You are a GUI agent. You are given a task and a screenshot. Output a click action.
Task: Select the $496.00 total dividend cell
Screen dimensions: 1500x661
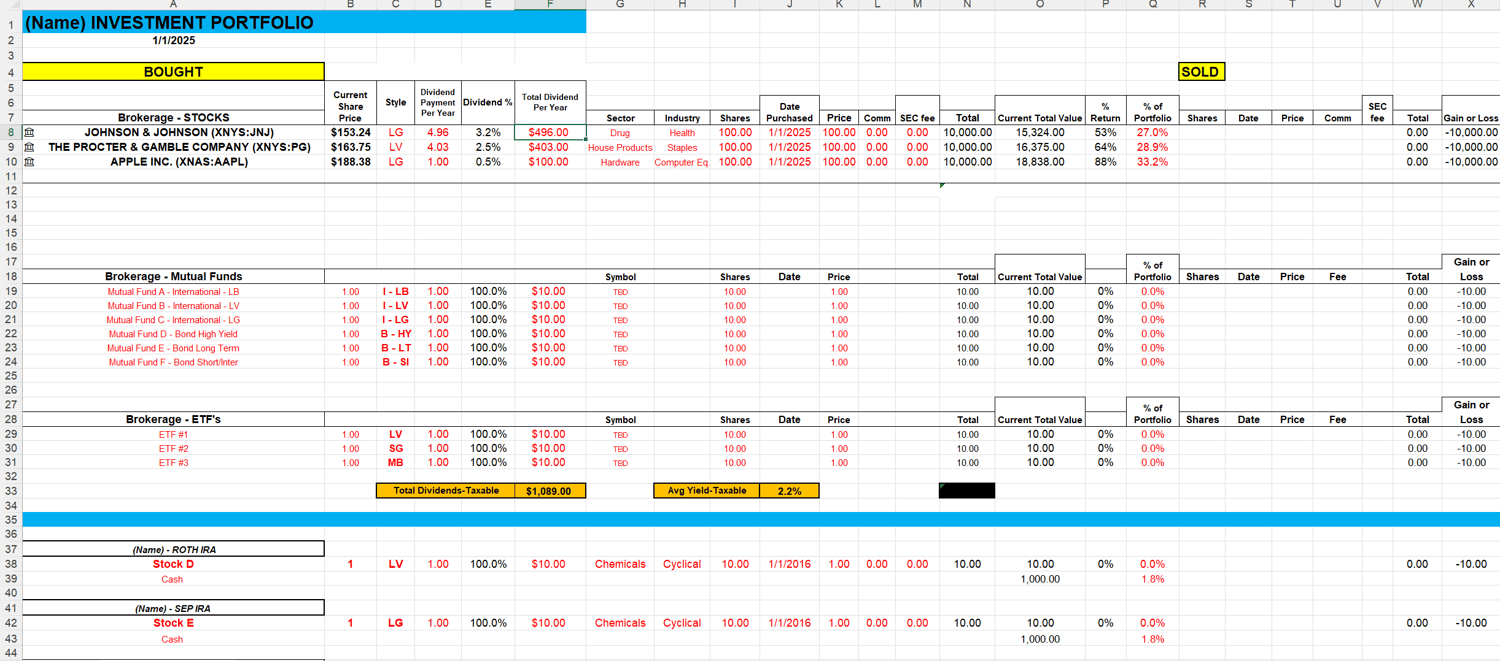click(x=550, y=132)
